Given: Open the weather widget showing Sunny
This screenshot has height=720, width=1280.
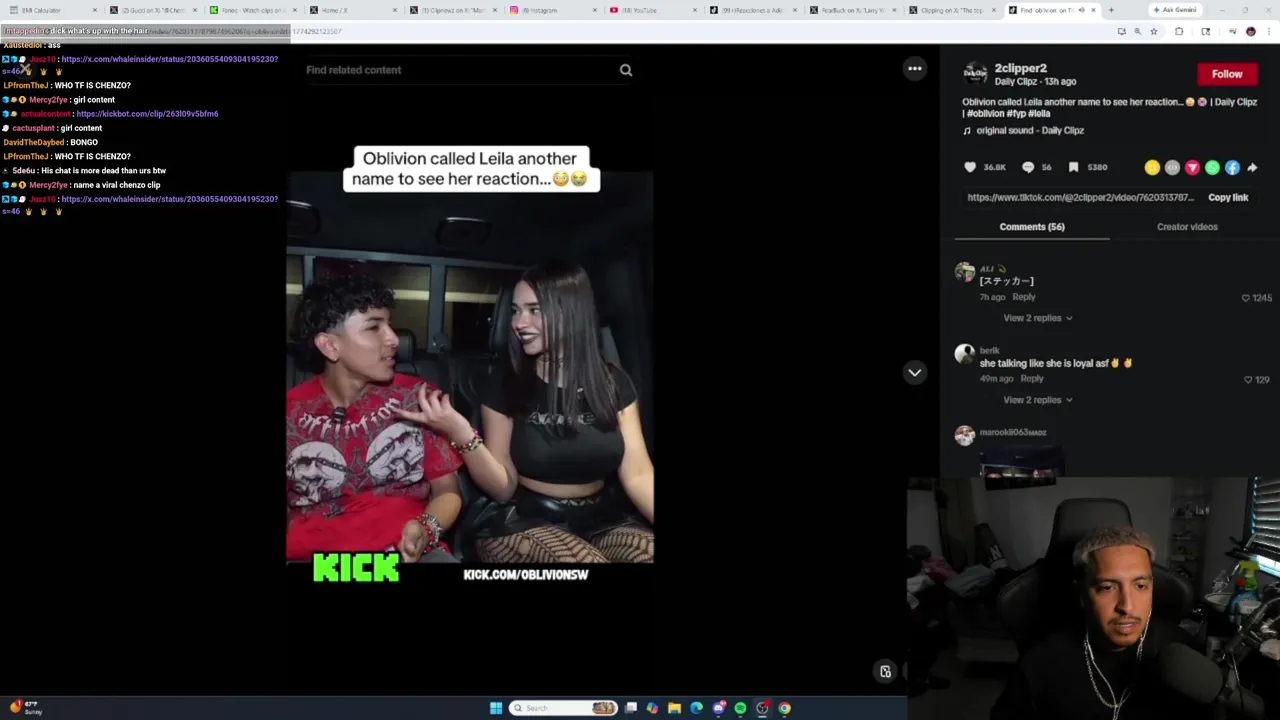Looking at the screenshot, I should tap(27, 708).
